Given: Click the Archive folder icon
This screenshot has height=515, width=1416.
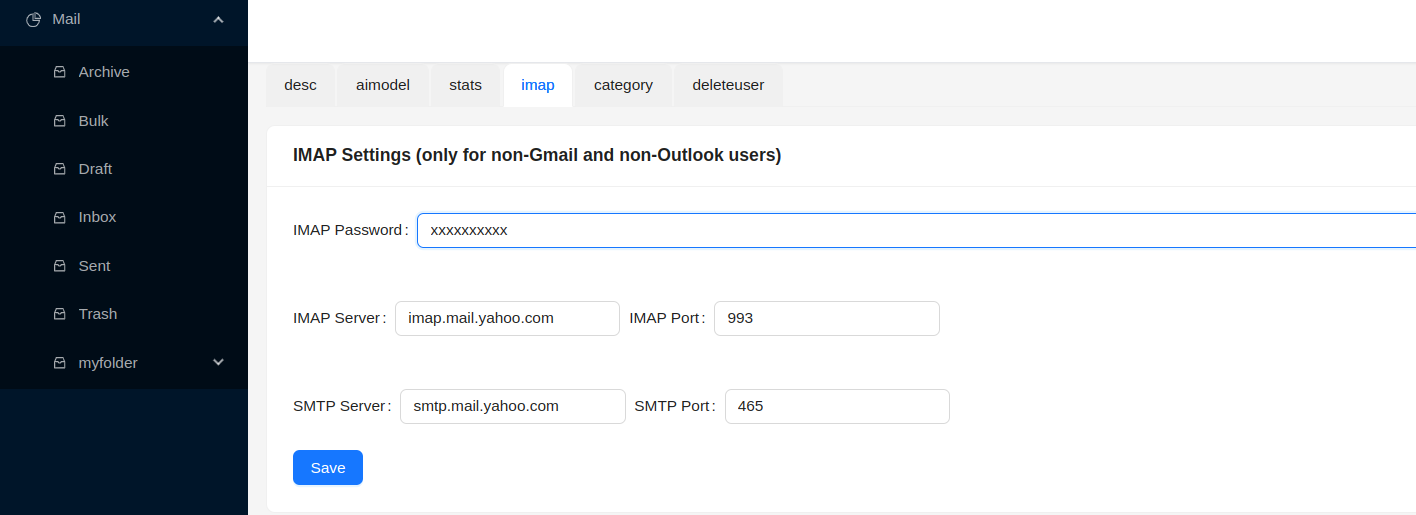Looking at the screenshot, I should coord(59,72).
